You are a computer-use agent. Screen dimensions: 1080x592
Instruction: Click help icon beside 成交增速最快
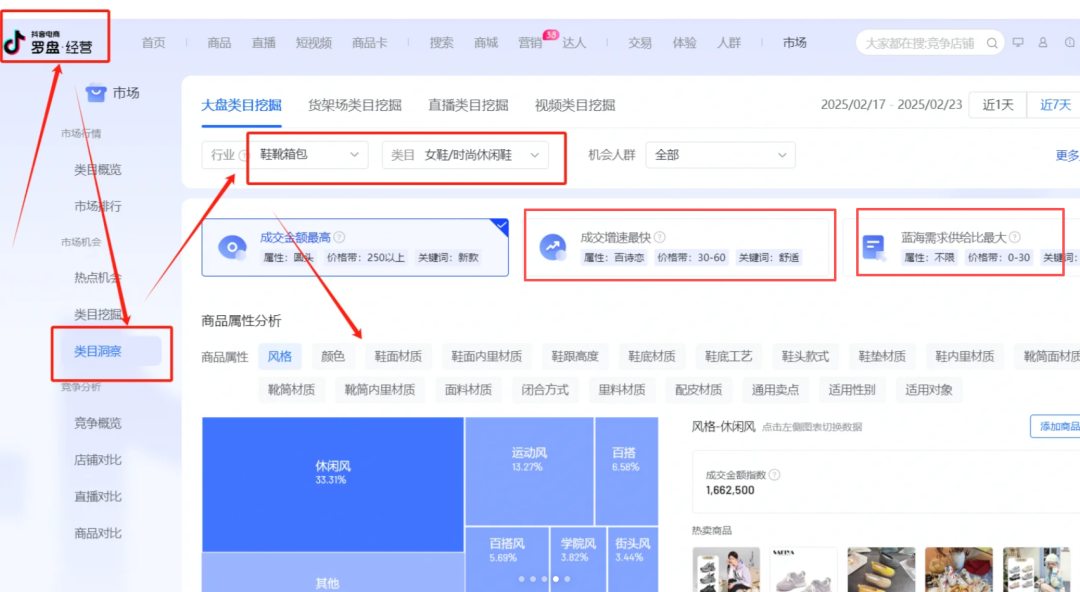[x=659, y=238]
